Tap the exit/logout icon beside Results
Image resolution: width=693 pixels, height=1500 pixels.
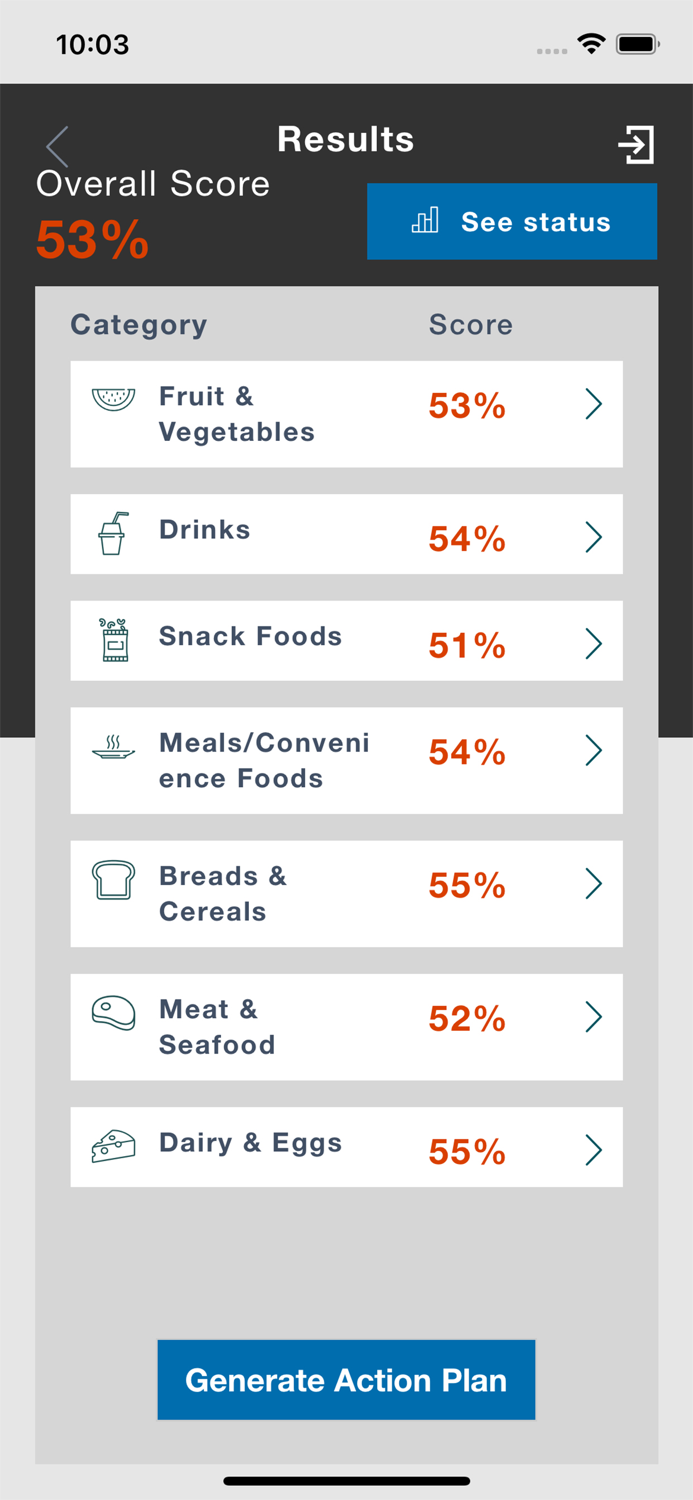tap(636, 145)
